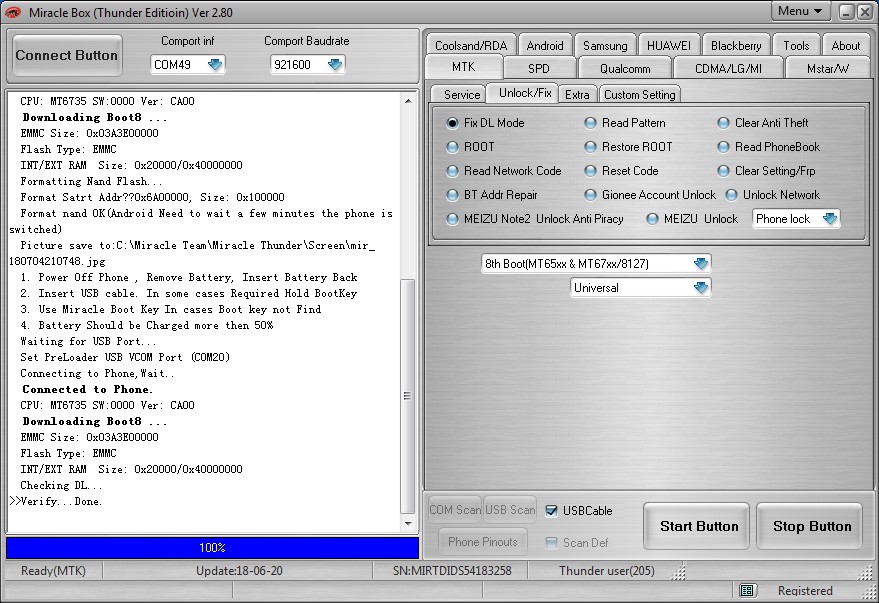Click the Thunder user(205) status entry
The width and height of the screenshot is (879, 603).
(x=607, y=571)
